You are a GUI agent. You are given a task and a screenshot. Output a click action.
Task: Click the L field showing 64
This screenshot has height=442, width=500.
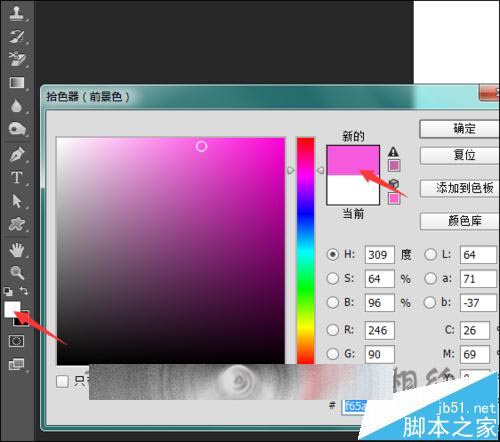pyautogui.click(x=478, y=255)
